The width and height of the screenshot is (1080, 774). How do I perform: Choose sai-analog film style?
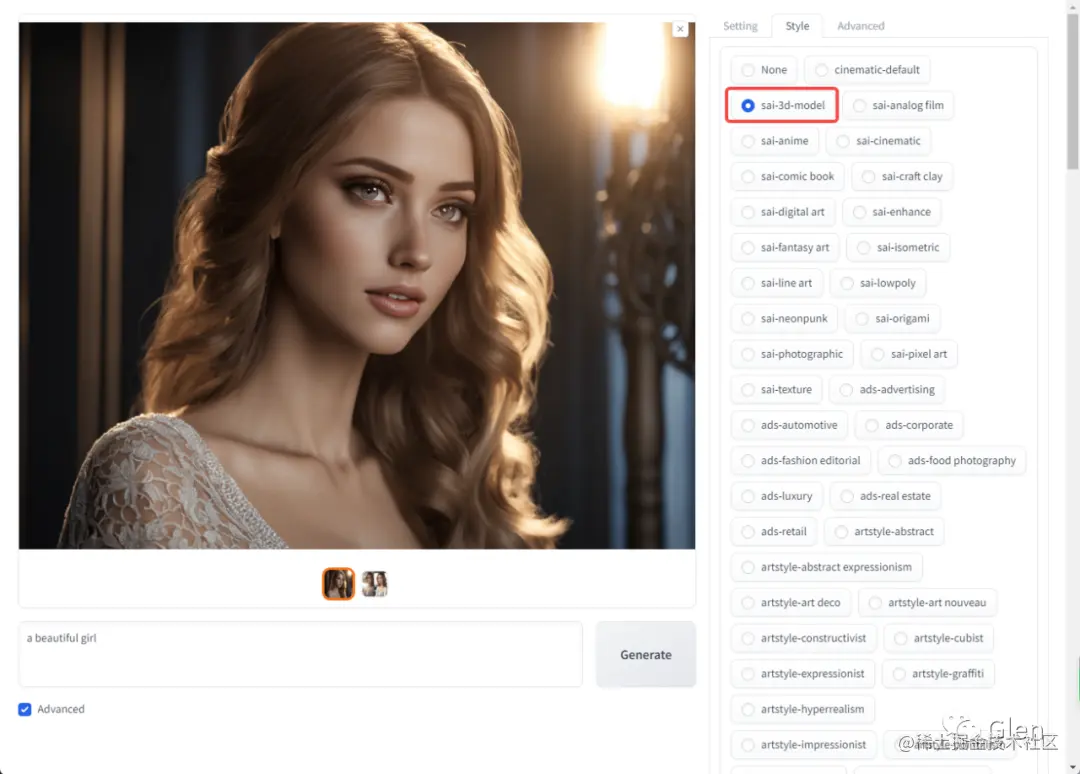point(898,105)
